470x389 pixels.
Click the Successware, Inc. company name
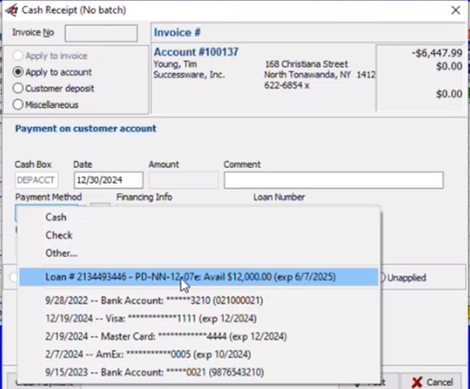tap(189, 75)
